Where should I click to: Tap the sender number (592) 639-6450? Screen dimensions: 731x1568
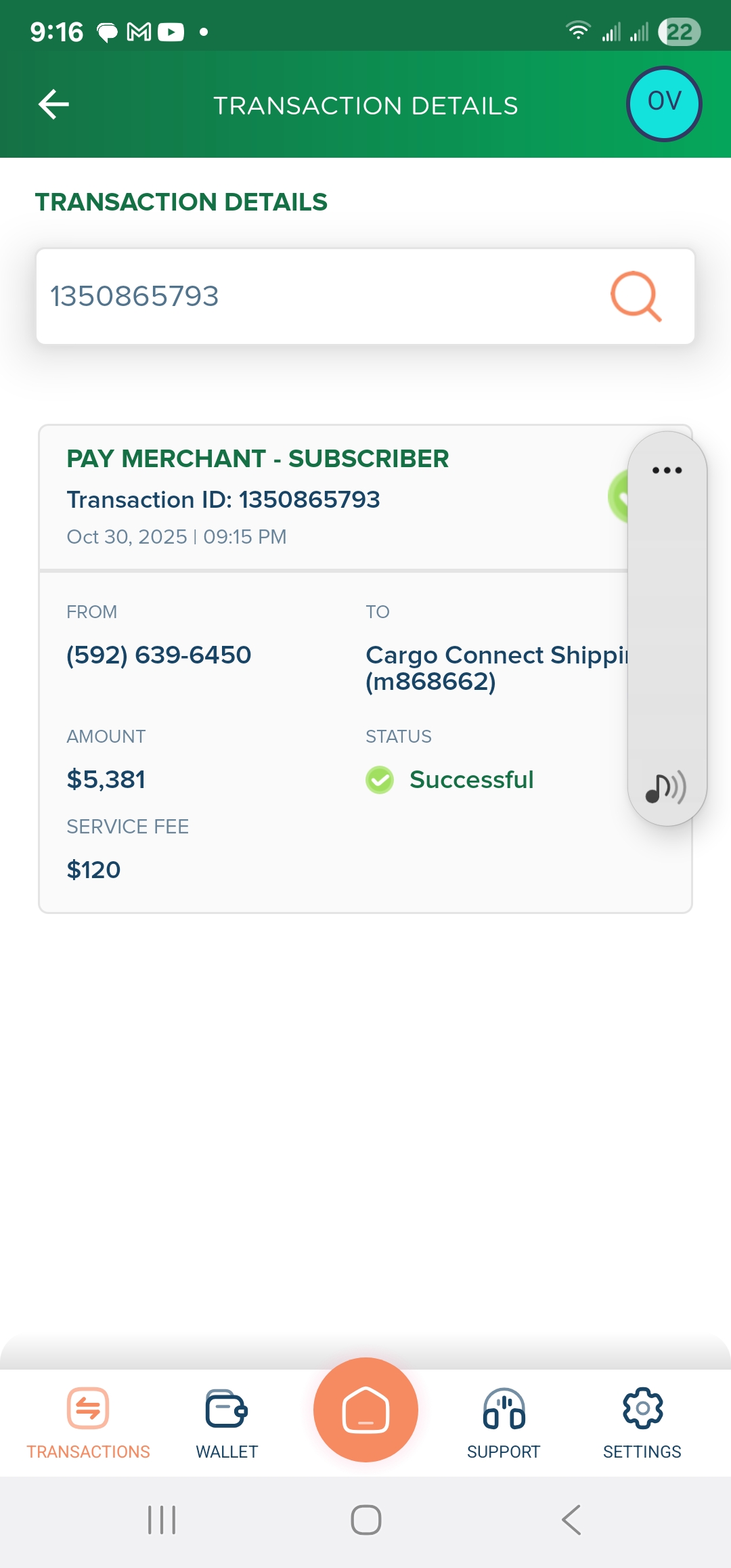[x=159, y=655]
